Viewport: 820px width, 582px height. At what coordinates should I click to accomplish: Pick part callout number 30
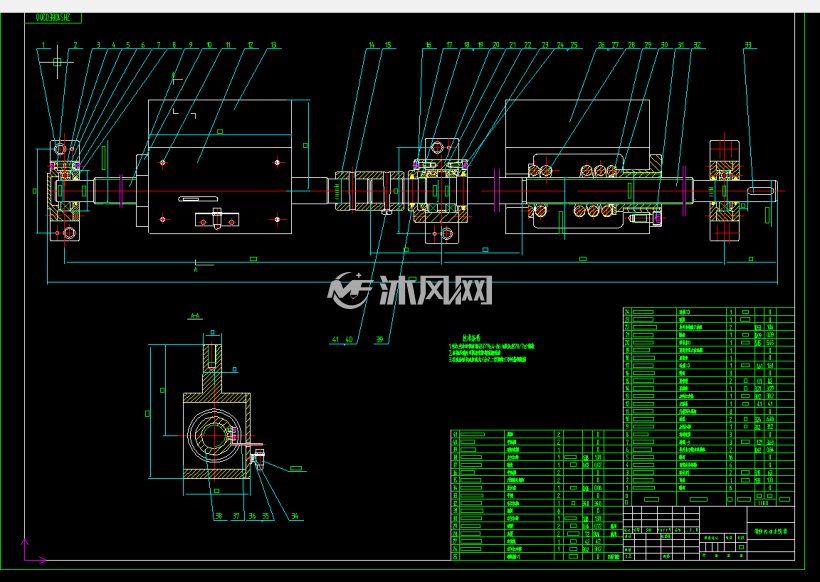[664, 45]
